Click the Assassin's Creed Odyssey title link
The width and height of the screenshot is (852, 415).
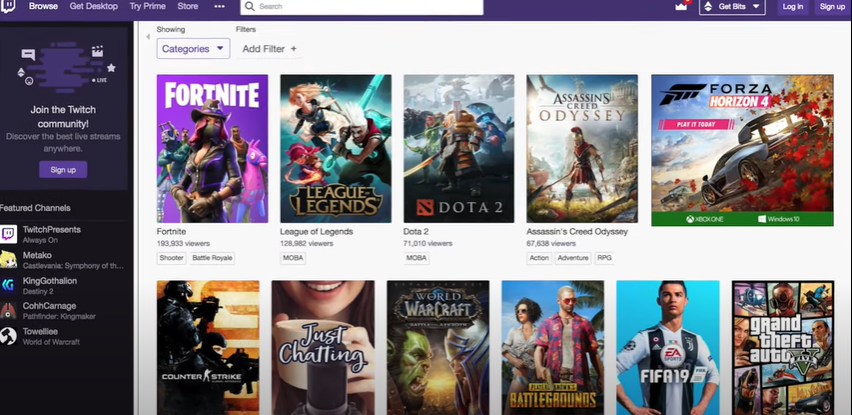(577, 231)
